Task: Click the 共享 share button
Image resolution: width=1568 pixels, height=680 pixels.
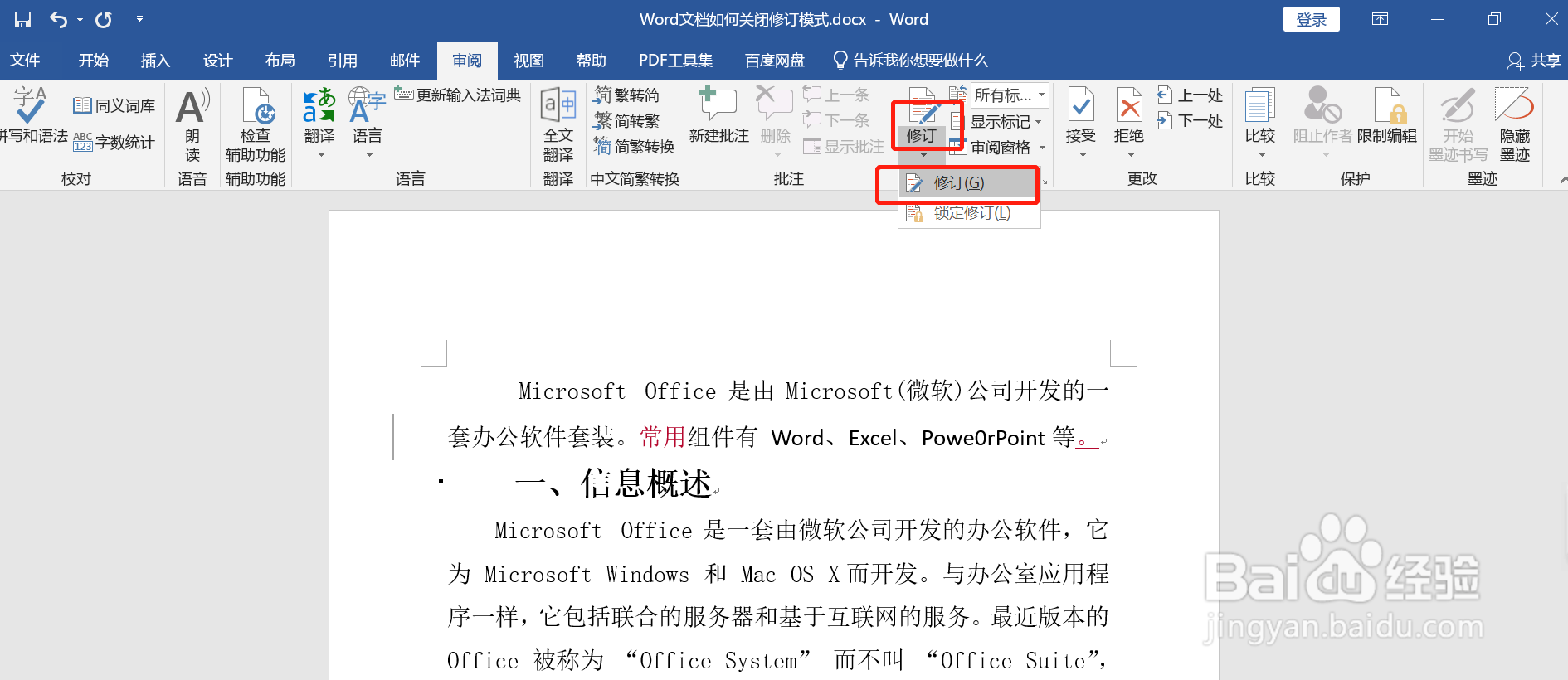Action: tap(1534, 61)
